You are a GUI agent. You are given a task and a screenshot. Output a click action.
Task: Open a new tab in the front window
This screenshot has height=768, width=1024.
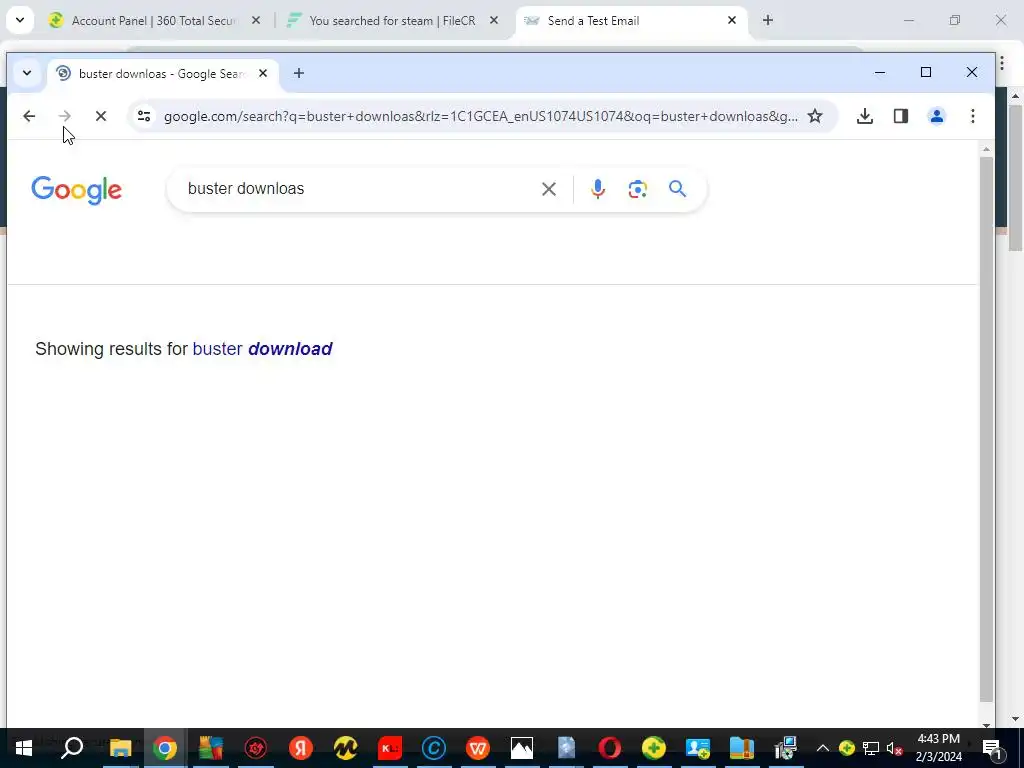point(298,73)
